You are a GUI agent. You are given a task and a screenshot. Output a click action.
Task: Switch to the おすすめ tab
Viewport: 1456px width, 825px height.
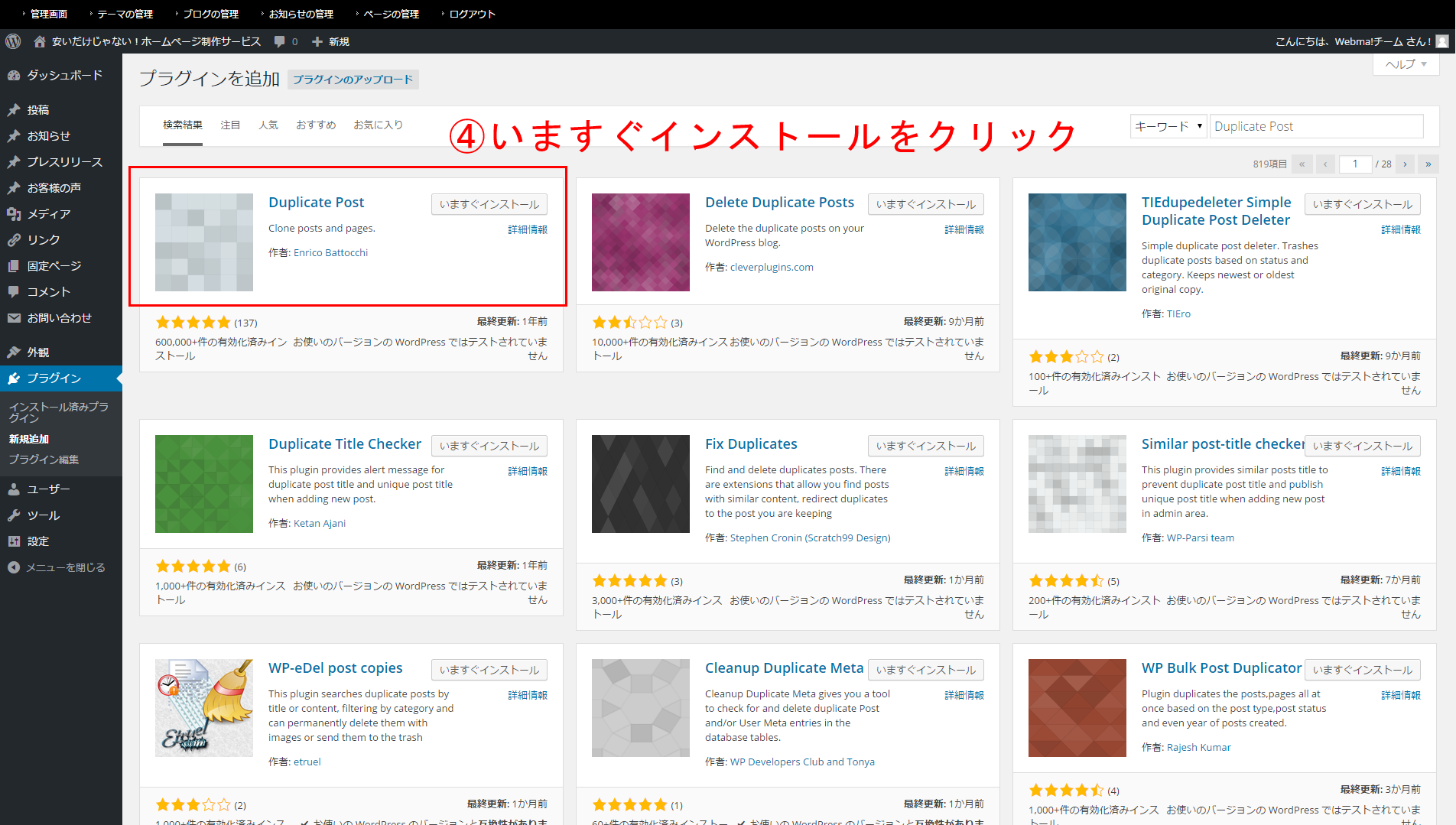click(316, 125)
